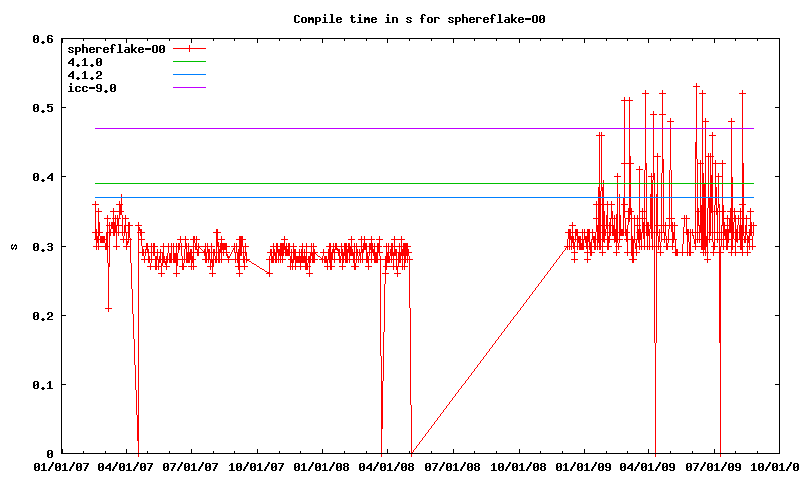Click the 0.1 y-axis tick label
Viewport: 800px width, 480px height.
pos(42,385)
